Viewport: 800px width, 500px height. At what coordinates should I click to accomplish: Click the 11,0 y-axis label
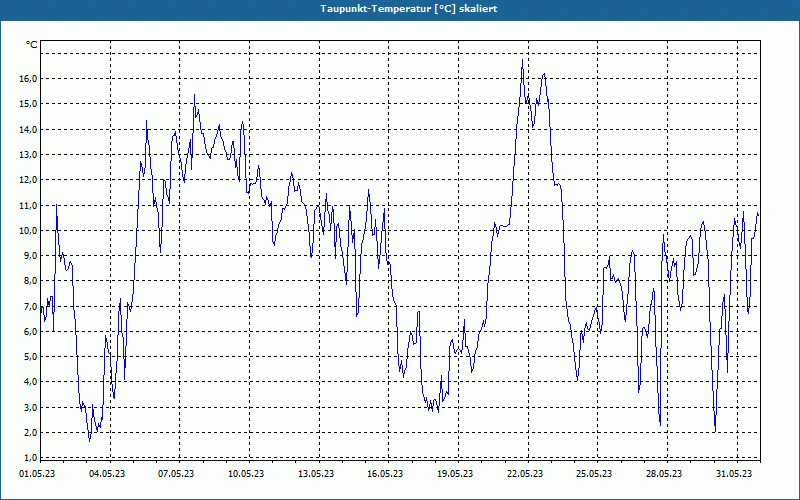click(x=28, y=205)
